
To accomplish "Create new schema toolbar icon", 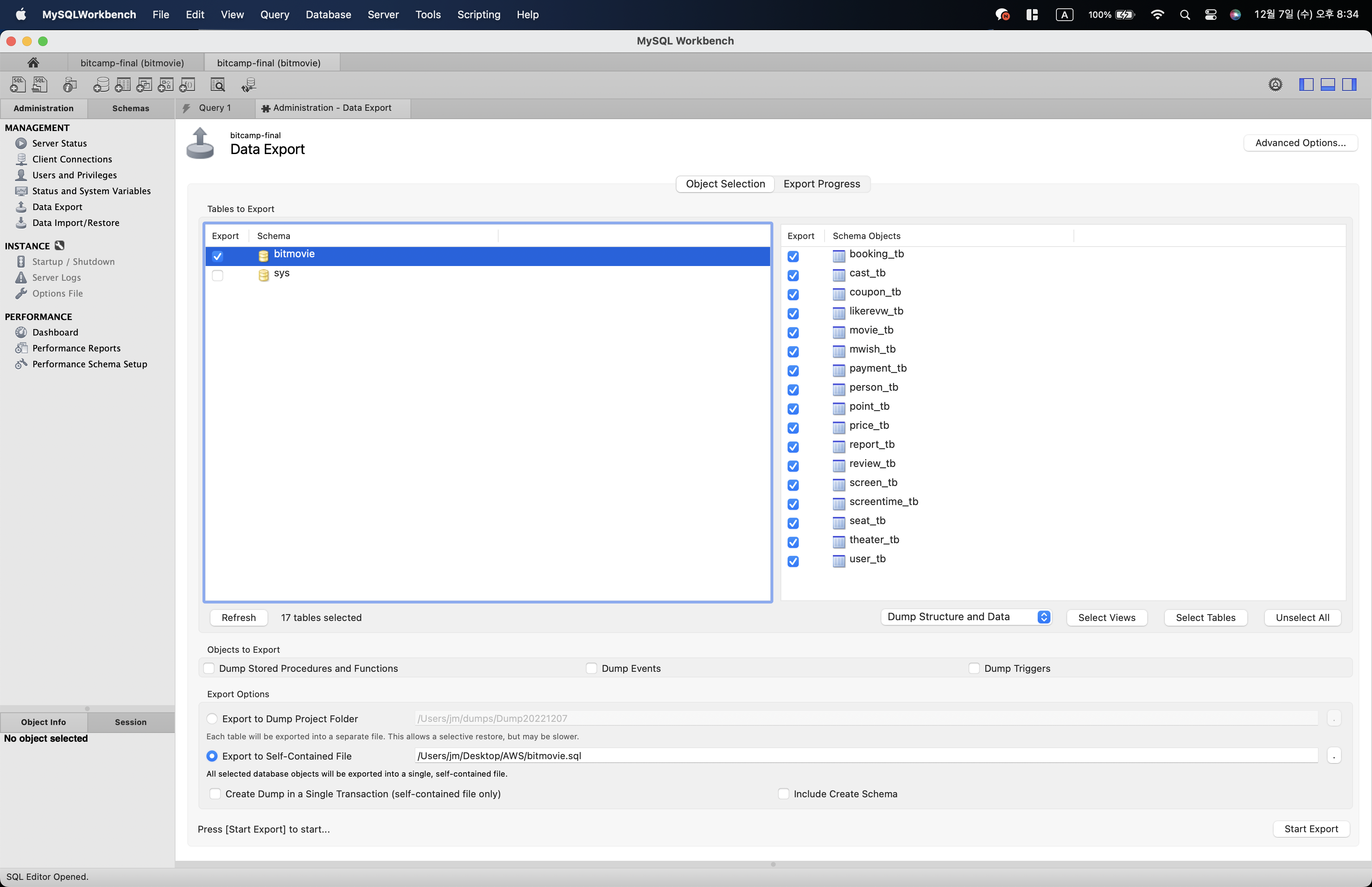I will coord(101,85).
